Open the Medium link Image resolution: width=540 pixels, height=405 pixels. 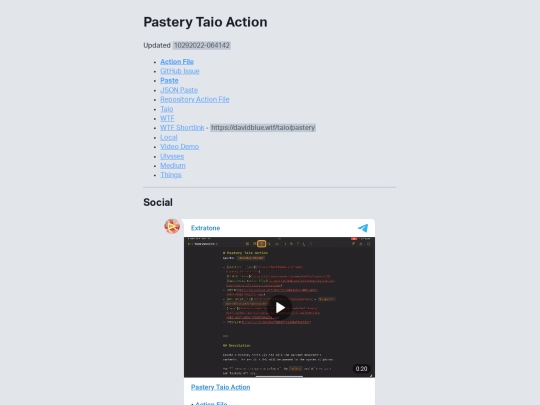[x=173, y=166]
